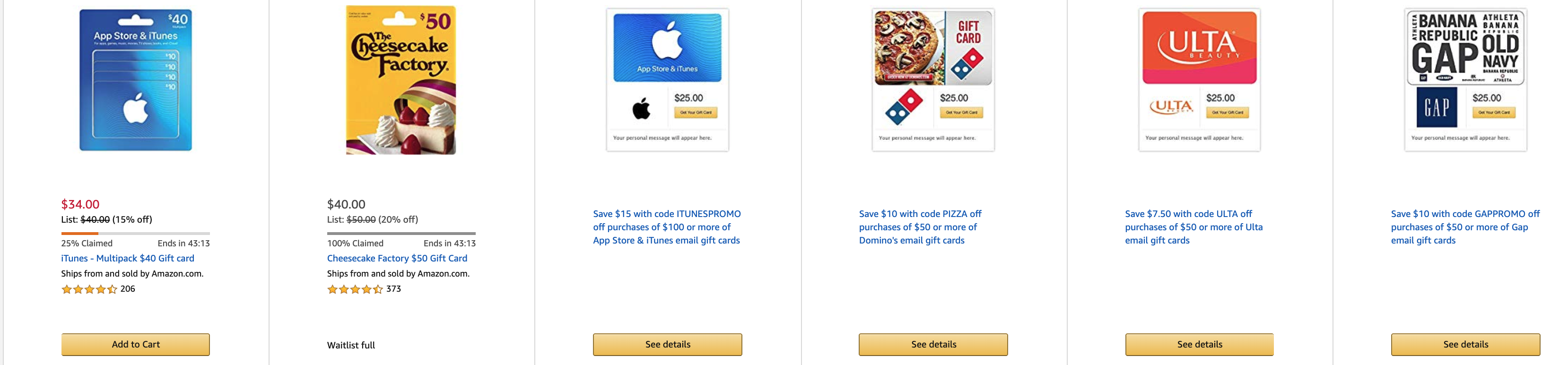Open the Cheesecake Factory $50 card image

pyautogui.click(x=401, y=80)
